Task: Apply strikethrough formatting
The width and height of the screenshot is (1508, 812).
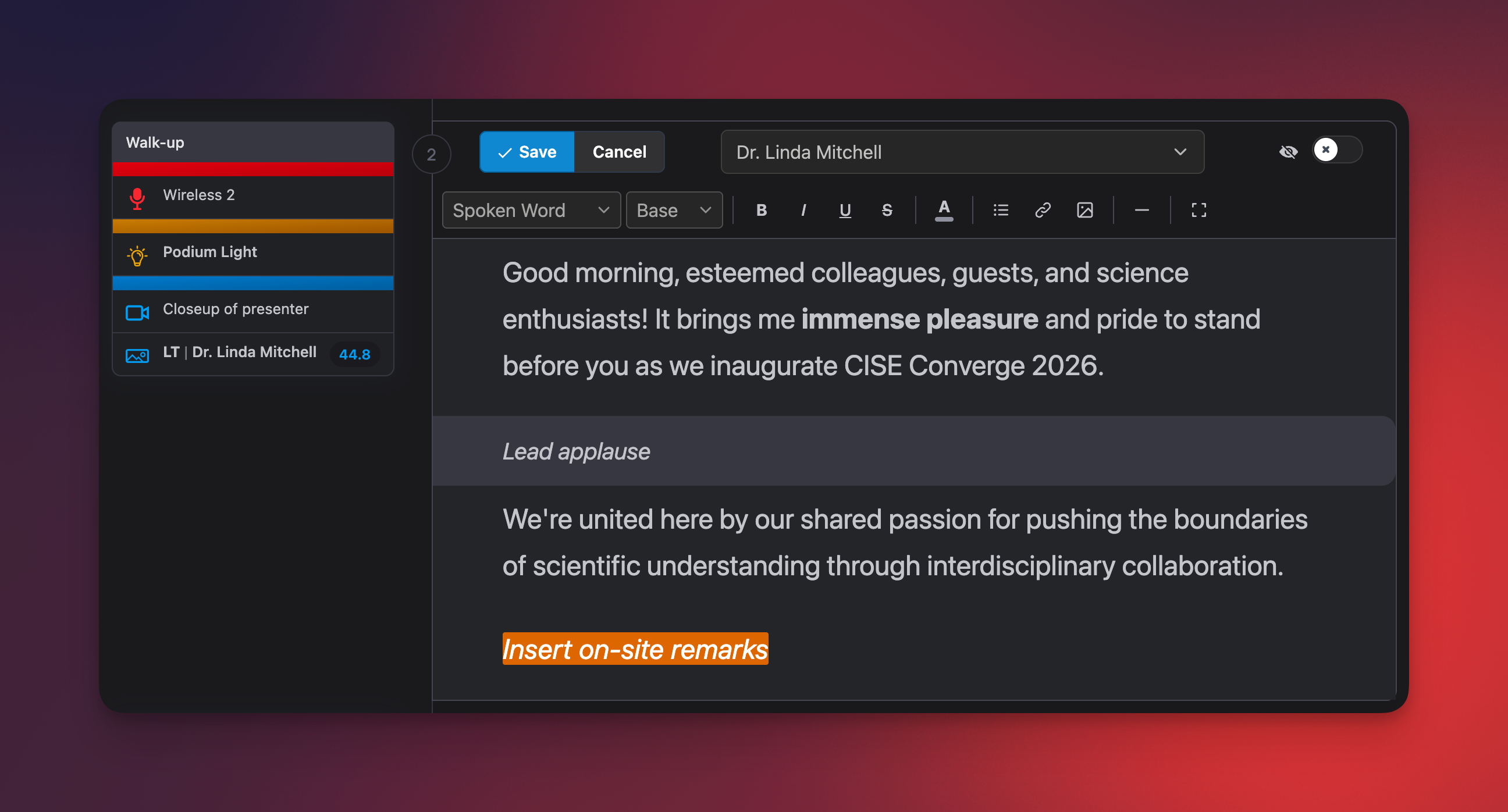Action: pos(887,210)
